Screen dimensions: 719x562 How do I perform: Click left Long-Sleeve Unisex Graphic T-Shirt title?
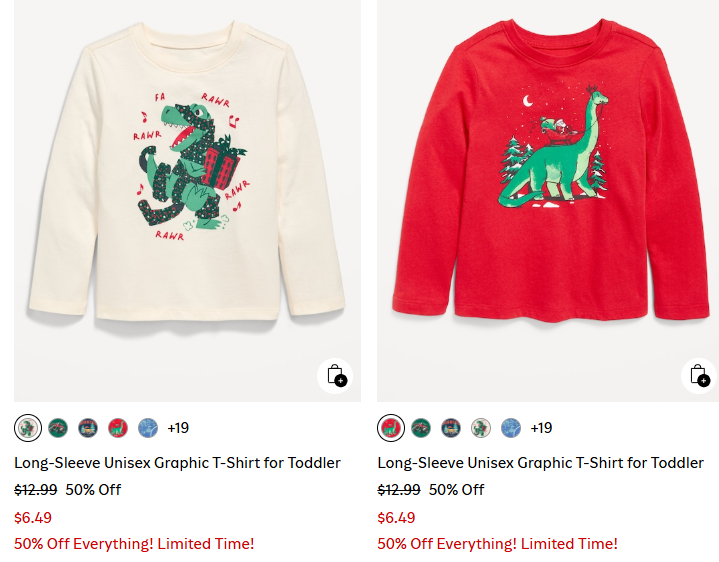(x=177, y=463)
